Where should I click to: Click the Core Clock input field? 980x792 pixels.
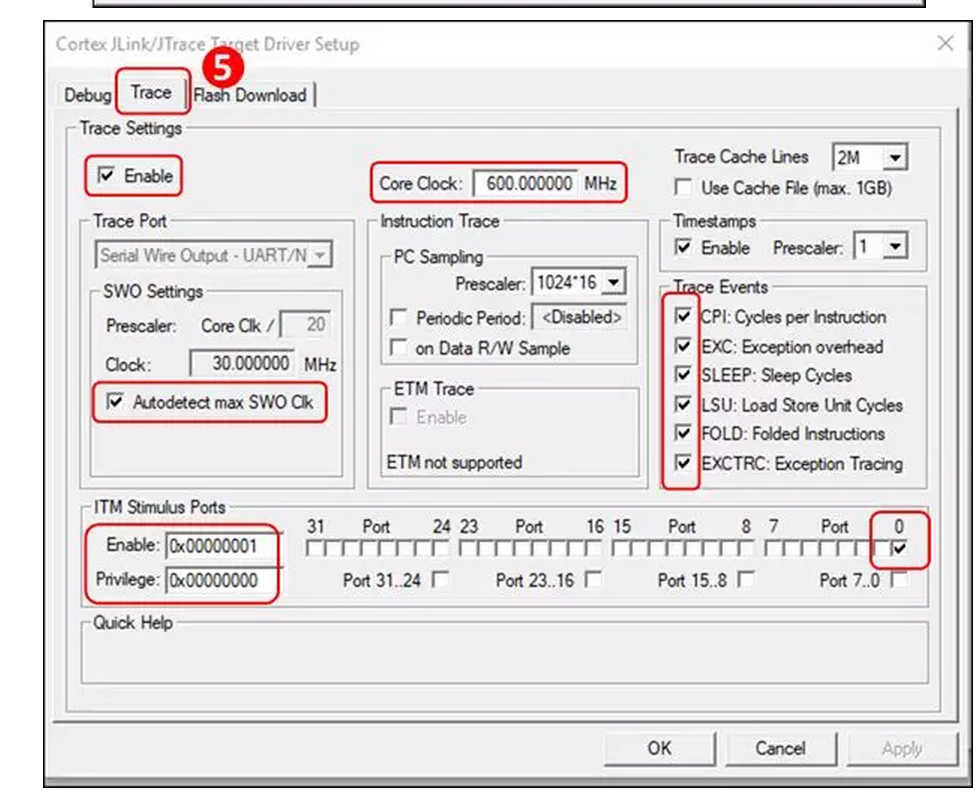[525, 183]
